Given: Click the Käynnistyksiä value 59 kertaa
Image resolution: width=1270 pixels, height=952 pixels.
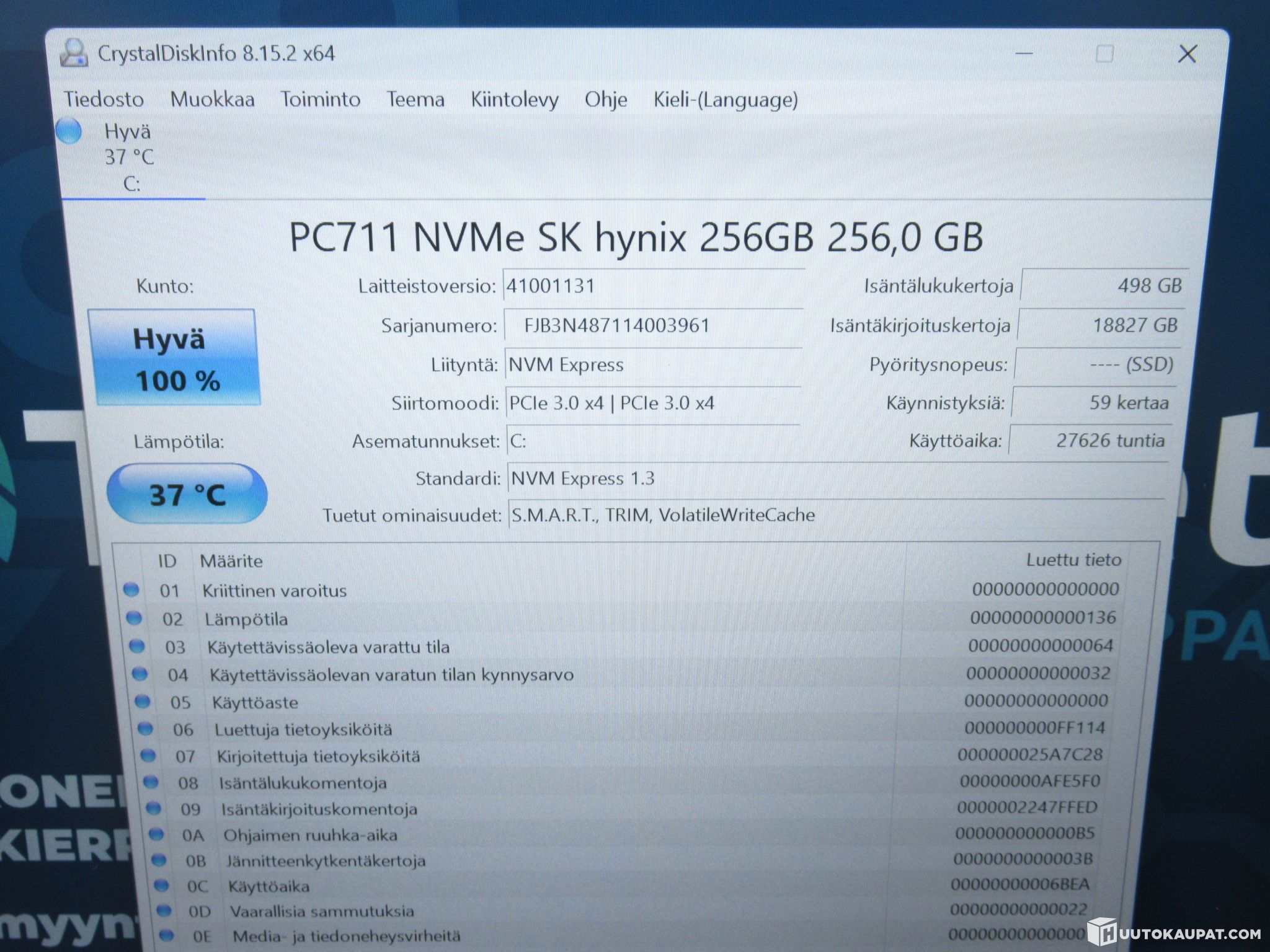Looking at the screenshot, I should point(1093,403).
